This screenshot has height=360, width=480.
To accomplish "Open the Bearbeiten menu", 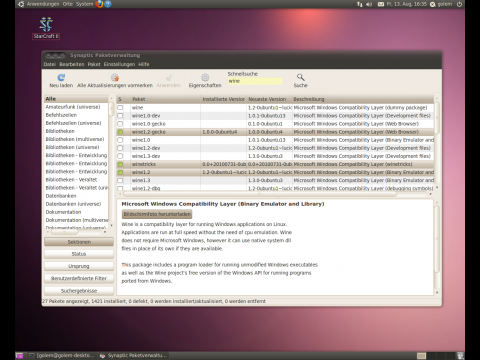I will point(72,64).
